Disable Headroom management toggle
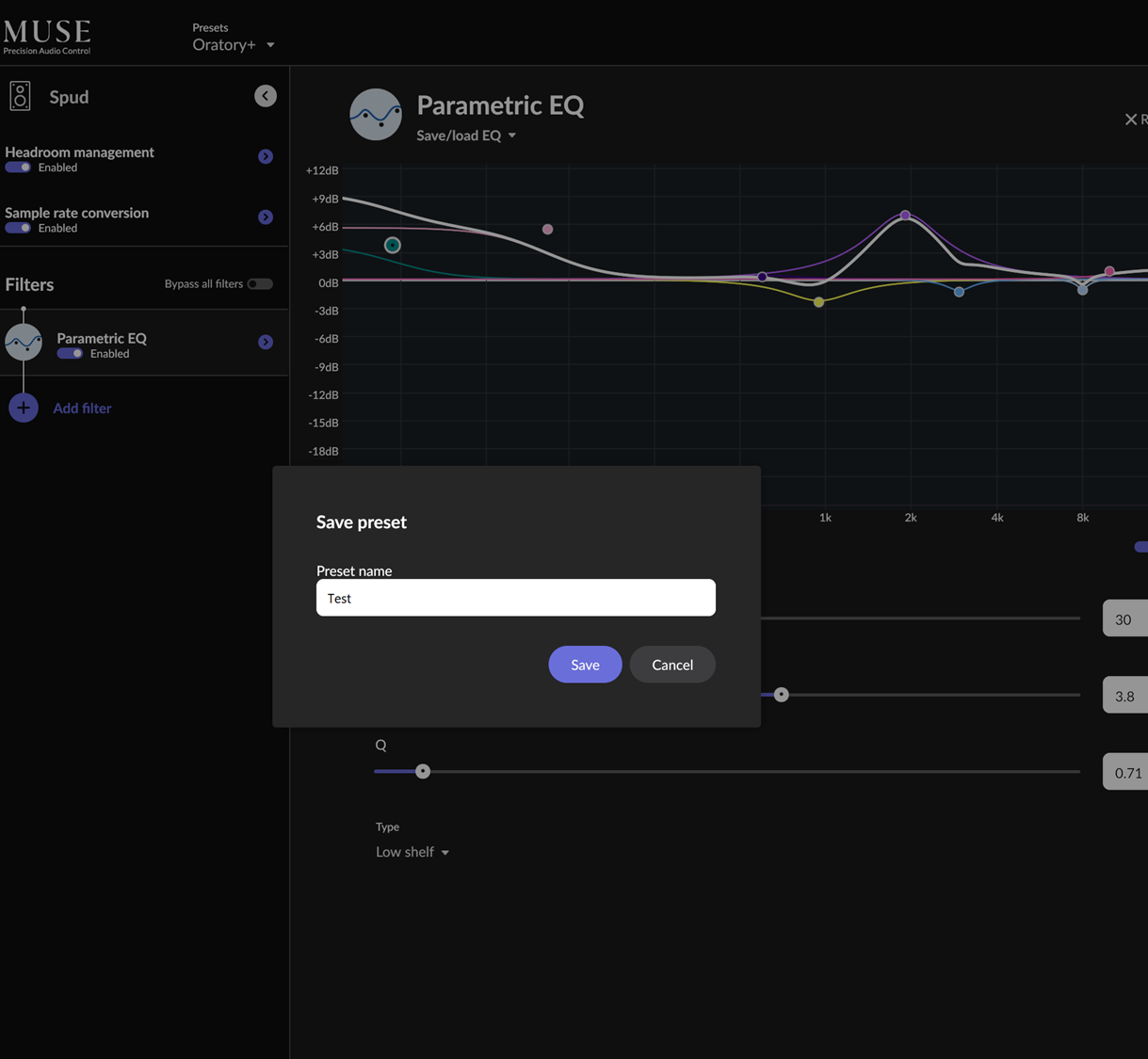Viewport: 1148px width, 1059px height. pyautogui.click(x=18, y=168)
